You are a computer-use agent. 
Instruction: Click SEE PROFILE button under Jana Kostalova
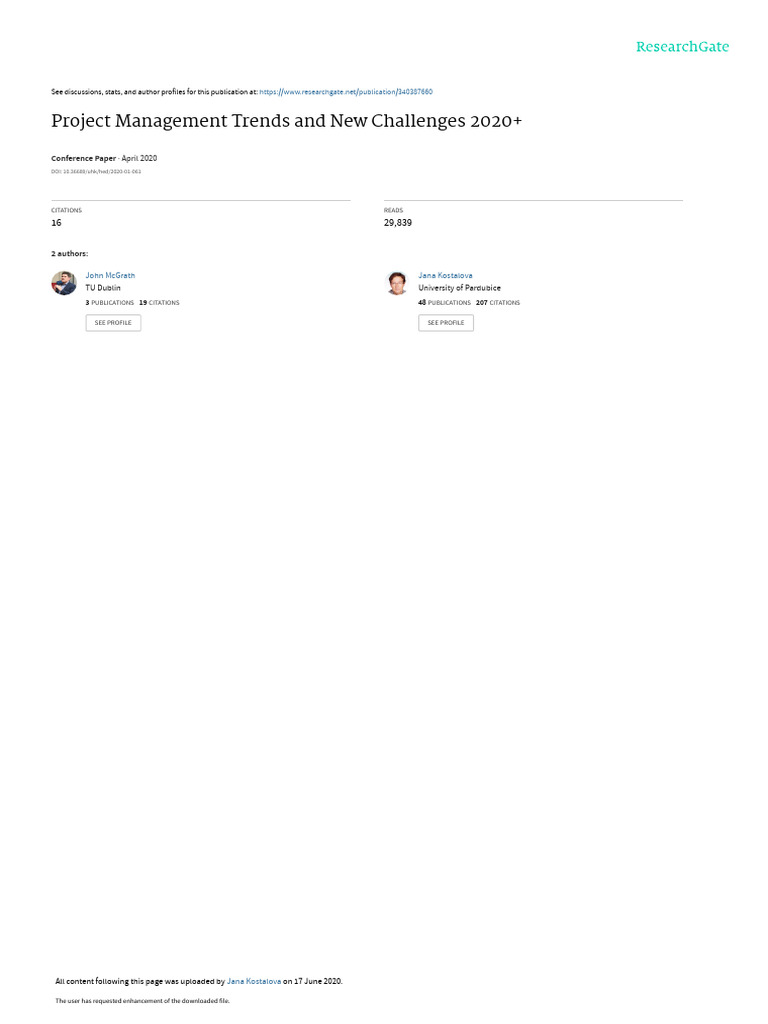(446, 323)
